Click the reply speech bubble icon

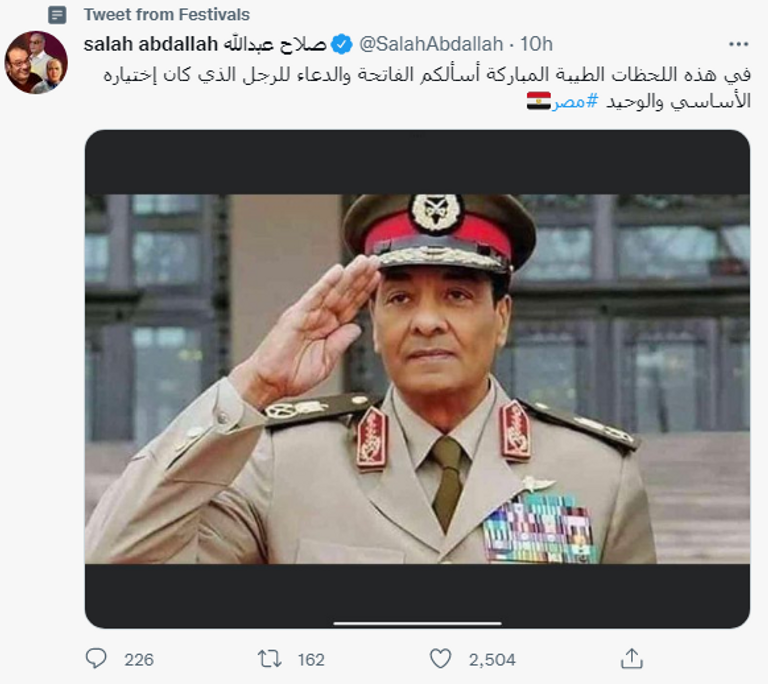[96, 658]
